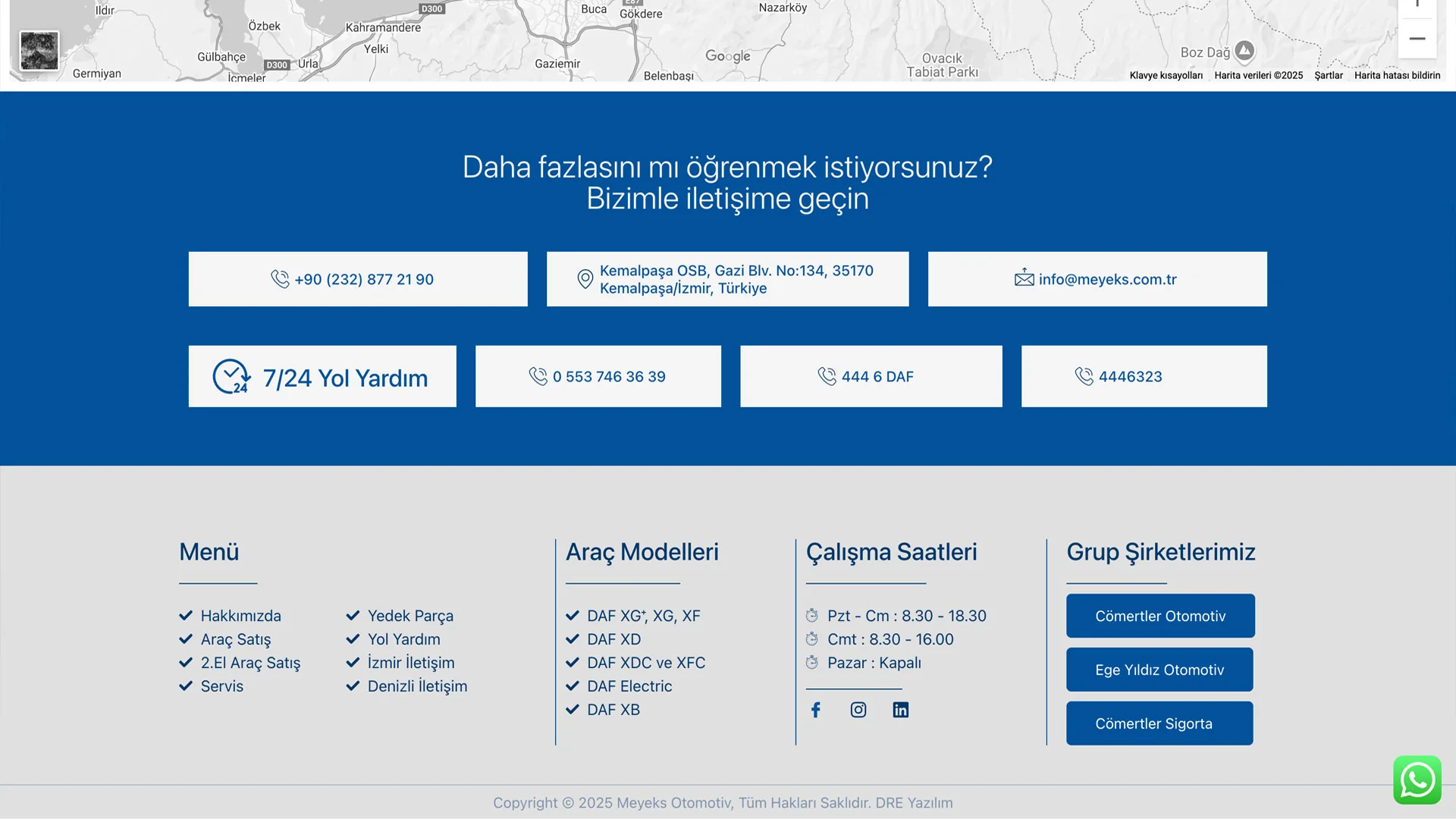Open the Instagram social icon
This screenshot has height=819, width=1456.
(x=858, y=710)
